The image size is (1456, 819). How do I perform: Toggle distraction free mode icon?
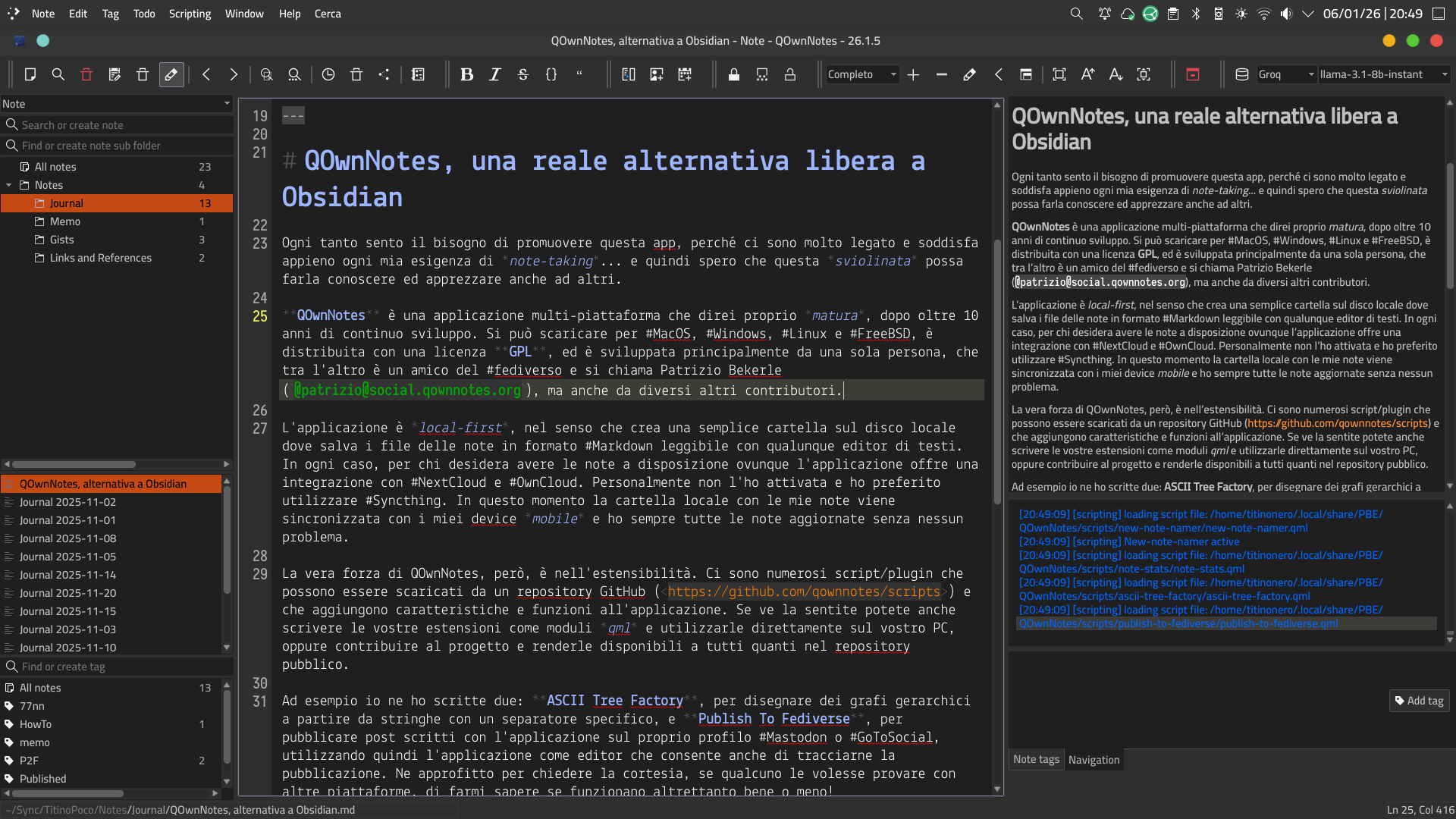point(1059,74)
